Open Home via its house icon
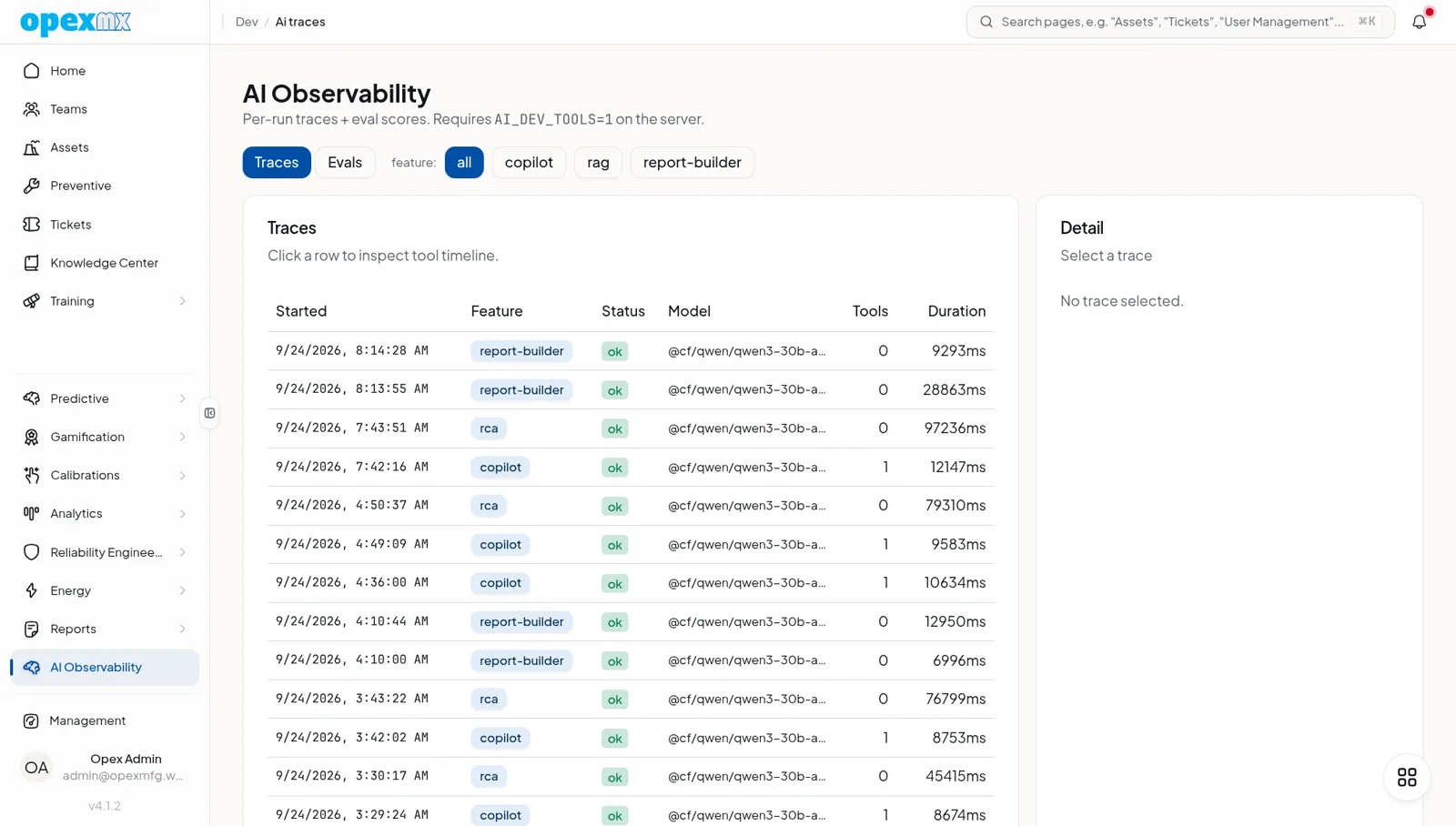The image size is (1456, 826). pyautogui.click(x=32, y=70)
